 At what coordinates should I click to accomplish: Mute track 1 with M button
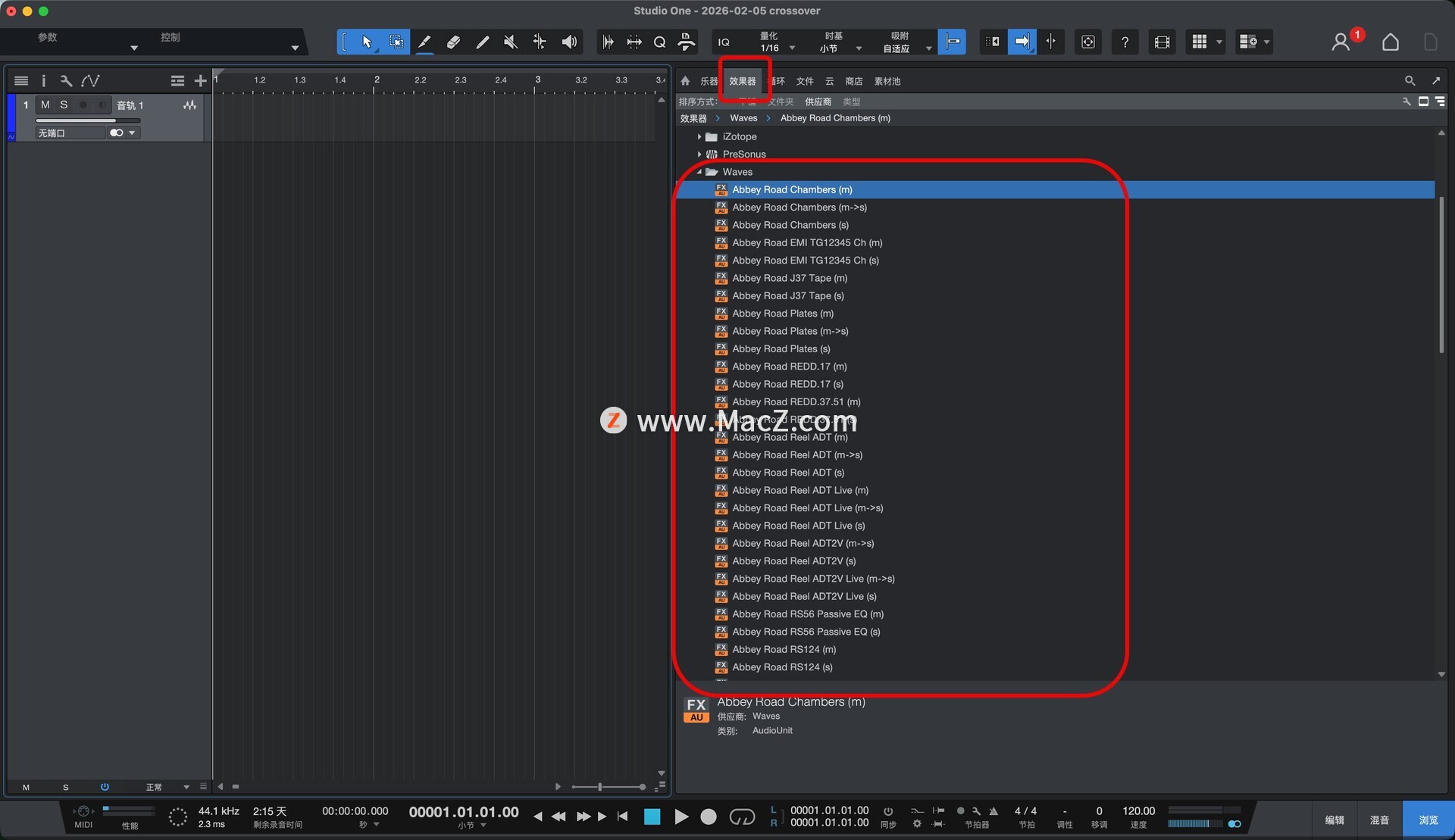[x=45, y=105]
